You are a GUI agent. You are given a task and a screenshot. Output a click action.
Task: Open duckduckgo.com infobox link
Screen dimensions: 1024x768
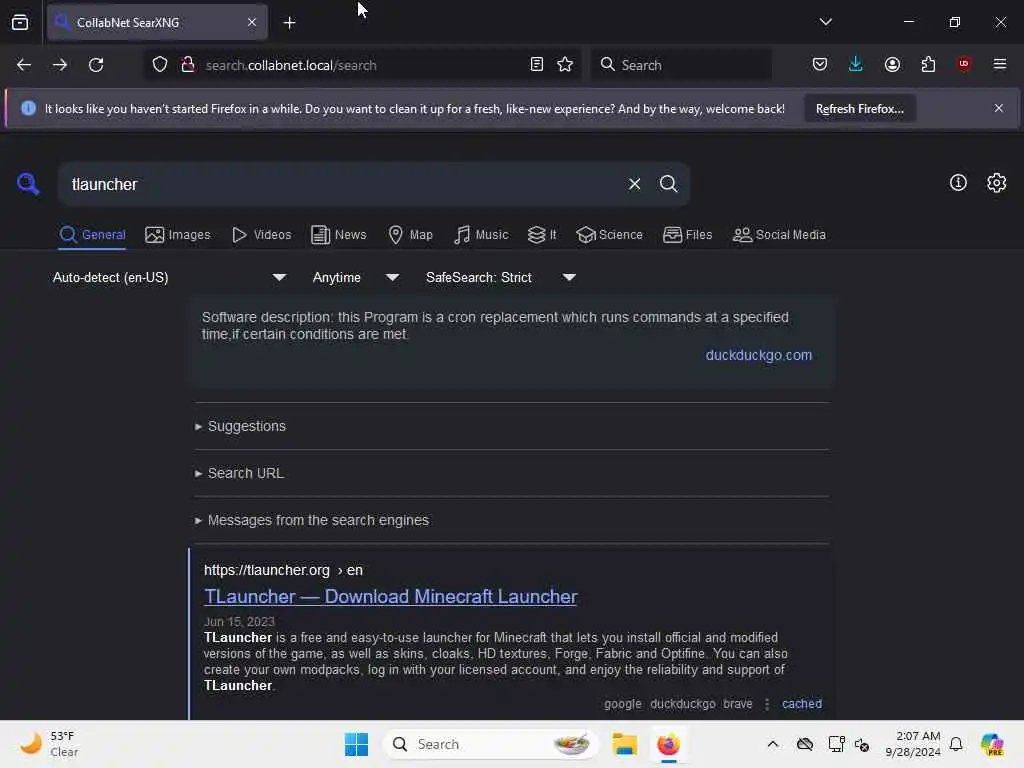pyautogui.click(x=758, y=355)
